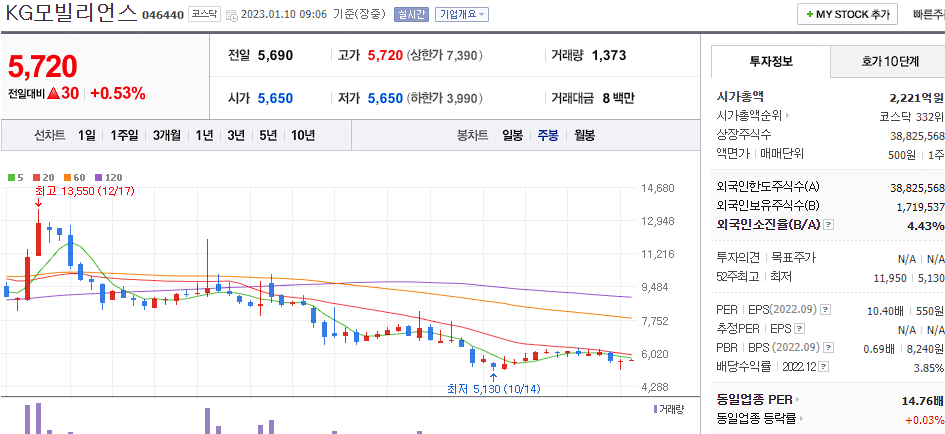945x434 pixels.
Task: Switch to the 호가10단계 tab
Action: (x=890, y=61)
